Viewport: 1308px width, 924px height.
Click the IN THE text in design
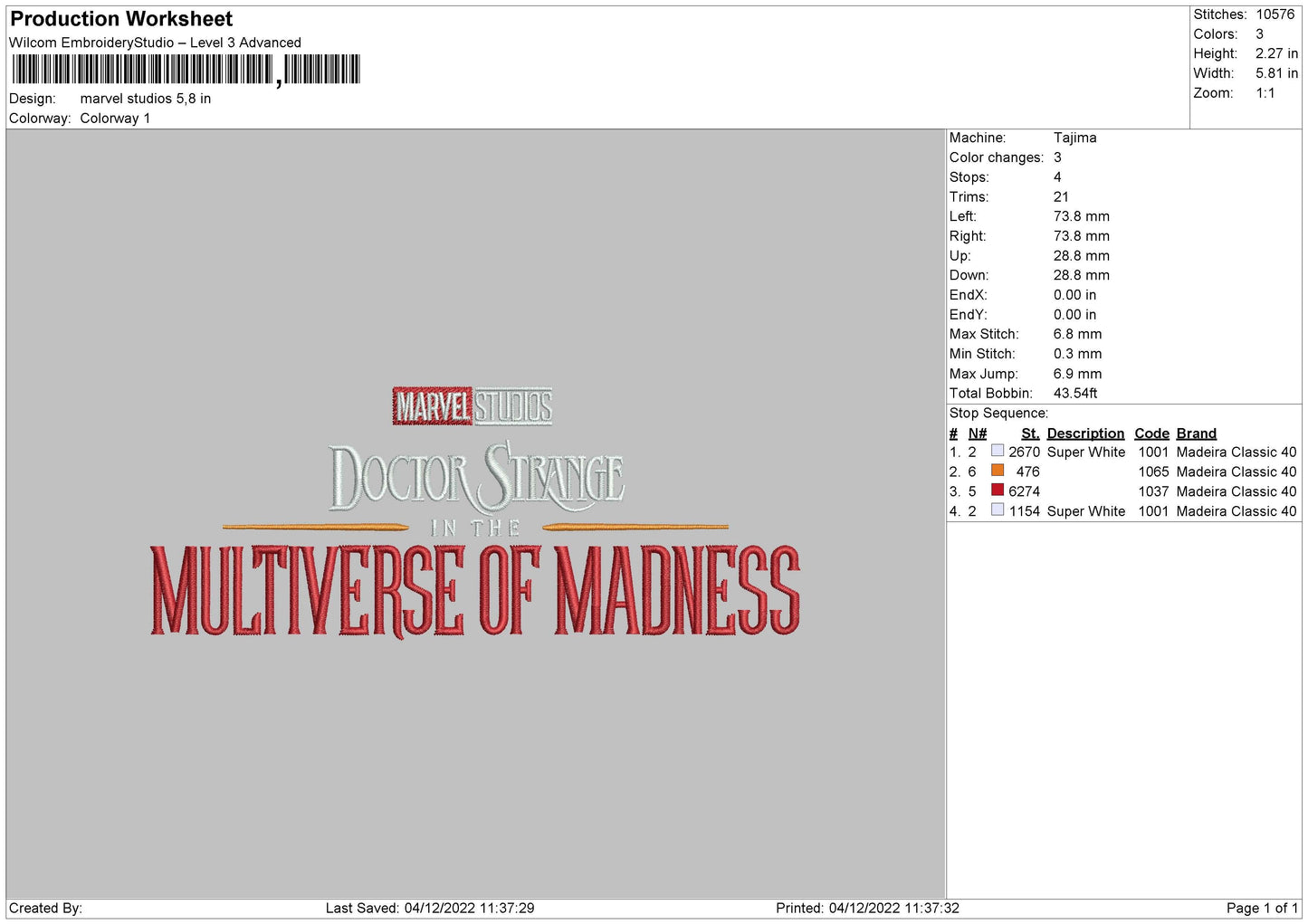476,529
